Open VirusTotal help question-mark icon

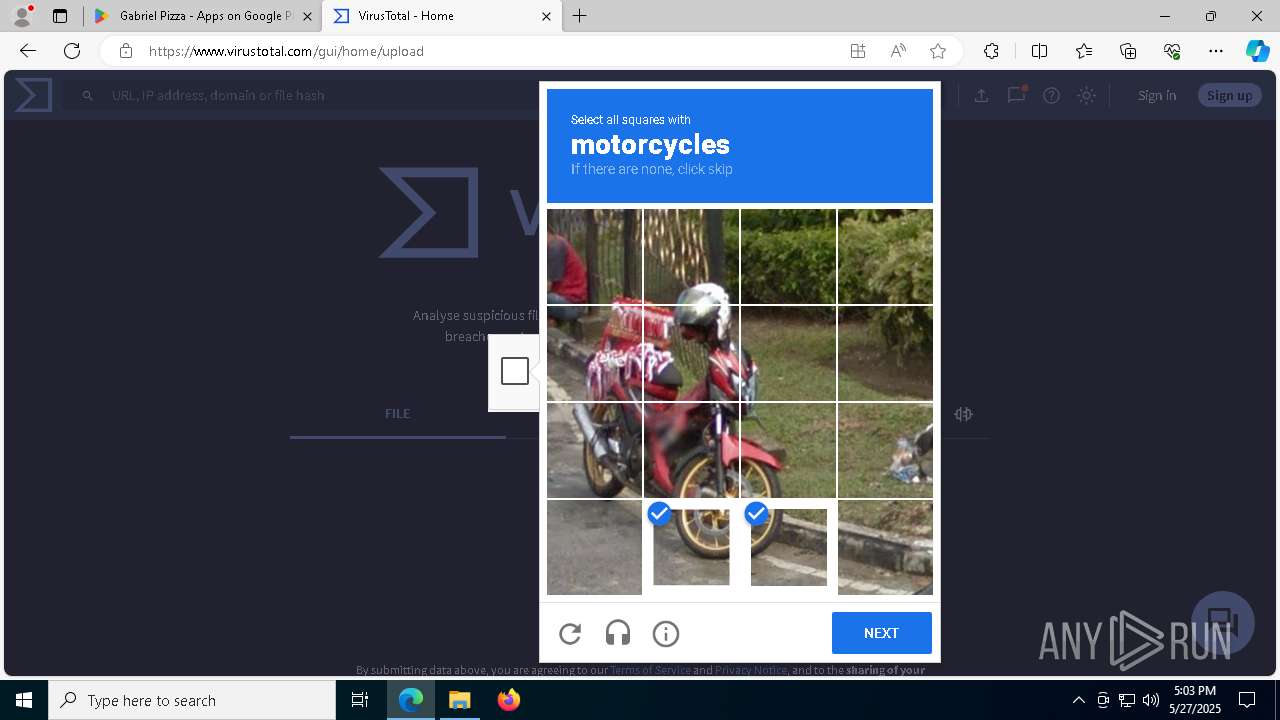(1051, 95)
